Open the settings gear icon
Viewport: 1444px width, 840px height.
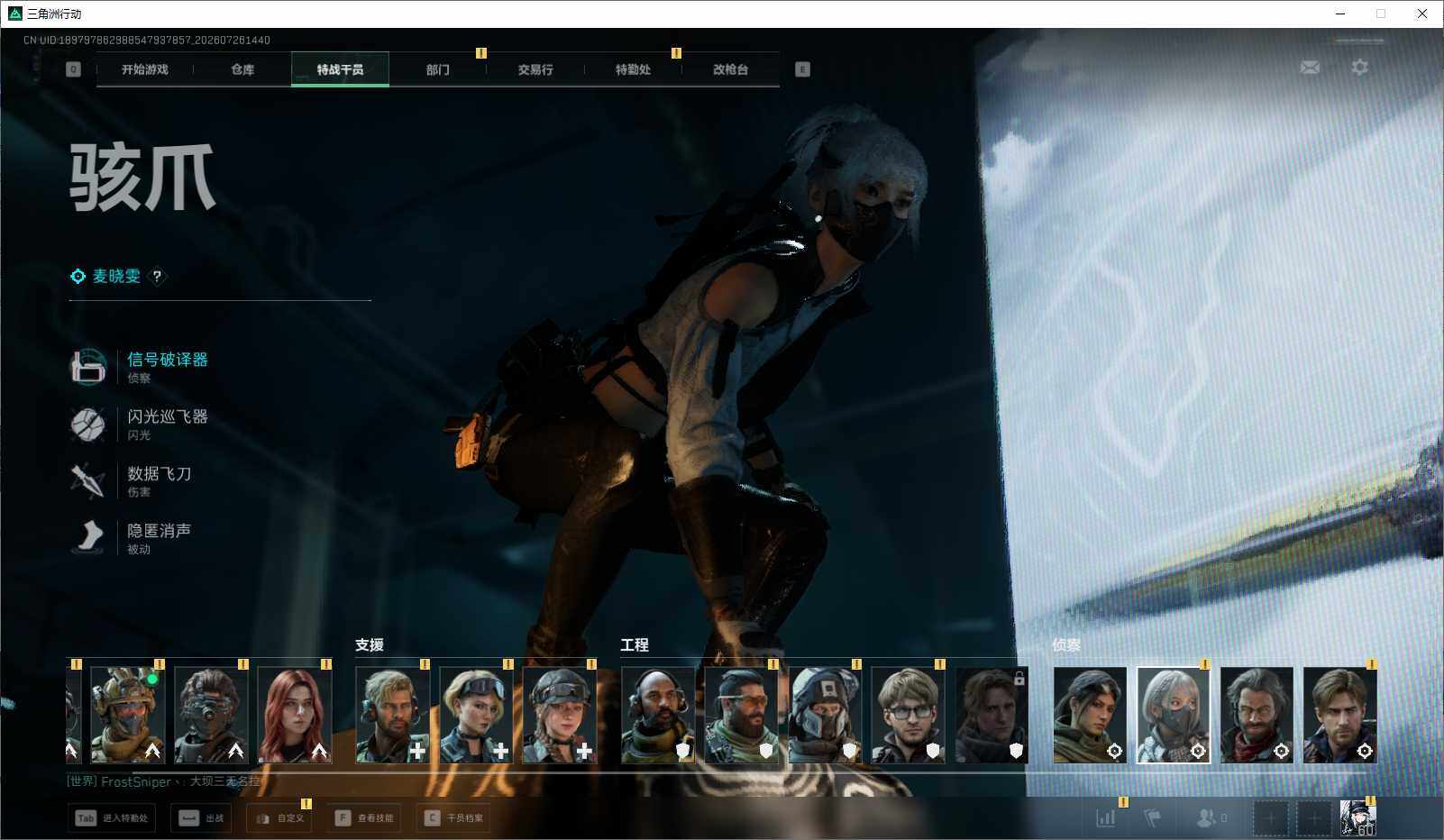pos(1359,68)
